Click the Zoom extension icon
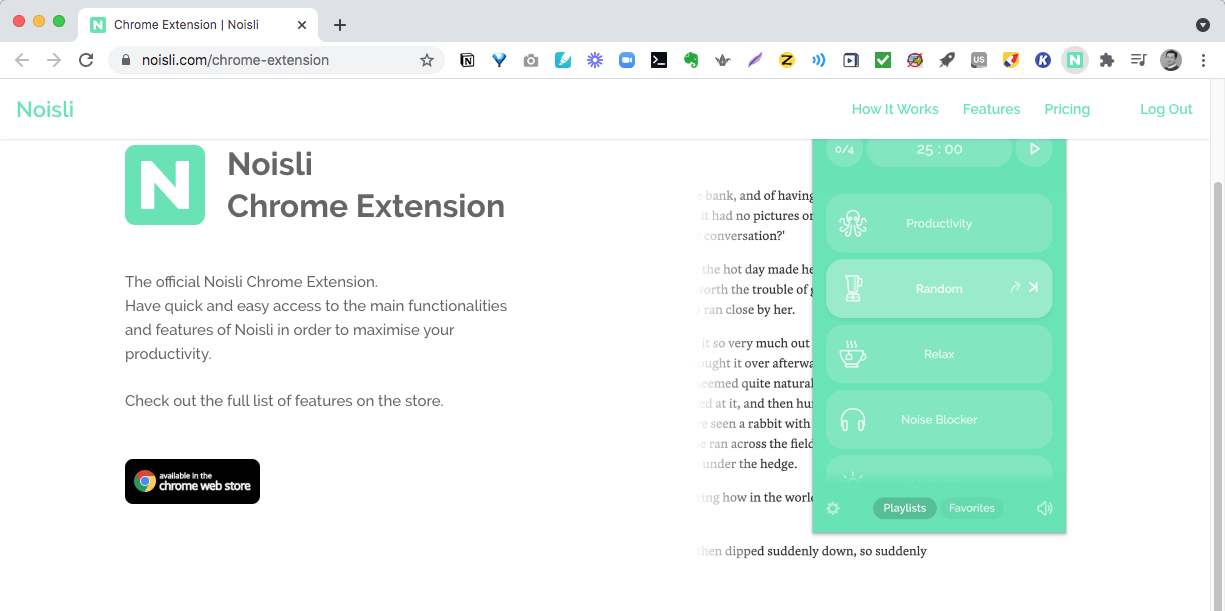1225x611 pixels. pyautogui.click(x=627, y=60)
